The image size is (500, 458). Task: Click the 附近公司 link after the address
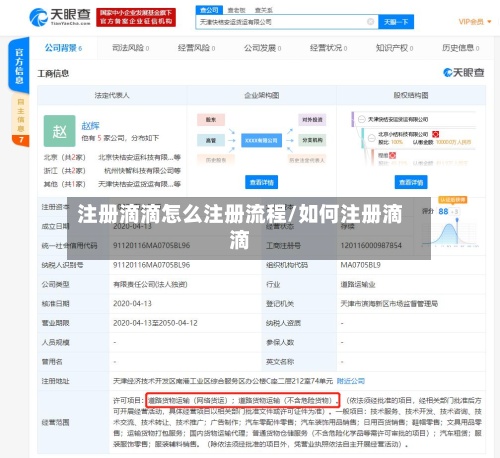pos(351,381)
